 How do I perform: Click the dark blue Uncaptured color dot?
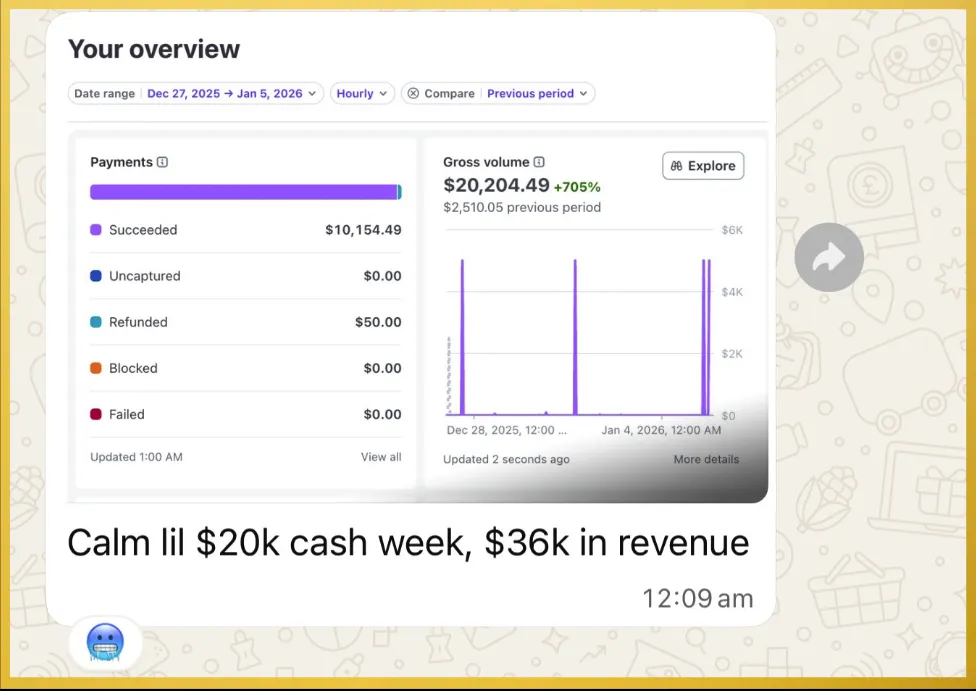coord(96,276)
